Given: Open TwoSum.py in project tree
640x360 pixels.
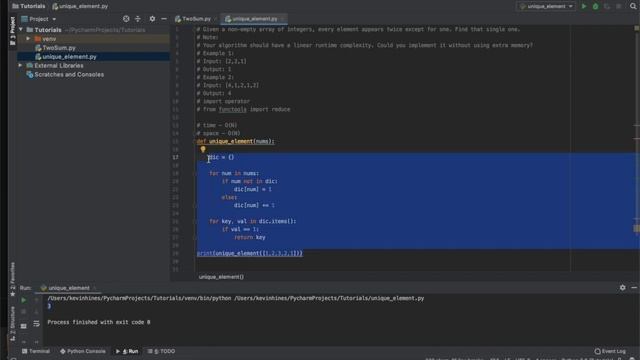Looking at the screenshot, I should pyautogui.click(x=58, y=48).
